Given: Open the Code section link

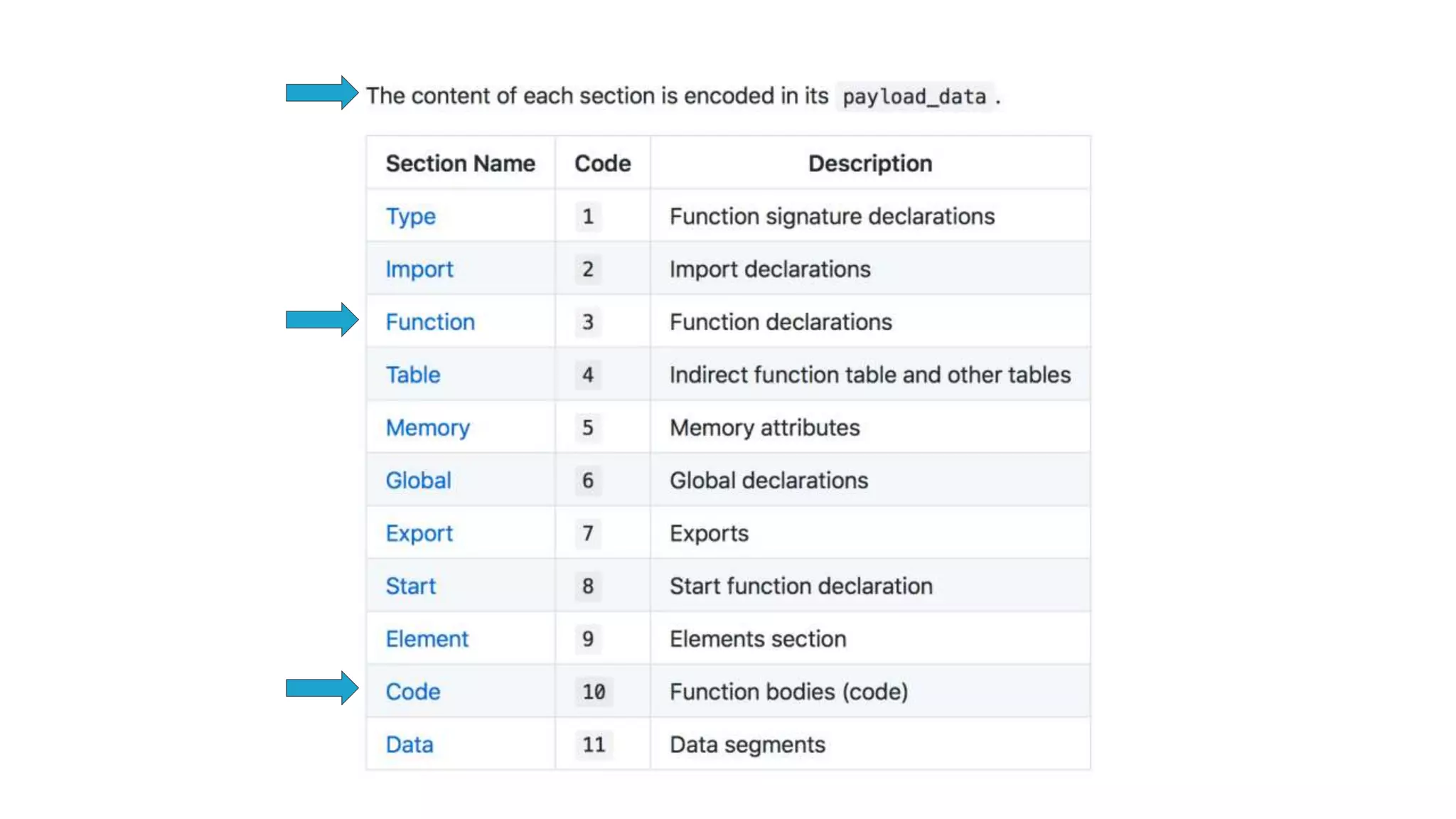Looking at the screenshot, I should (412, 692).
